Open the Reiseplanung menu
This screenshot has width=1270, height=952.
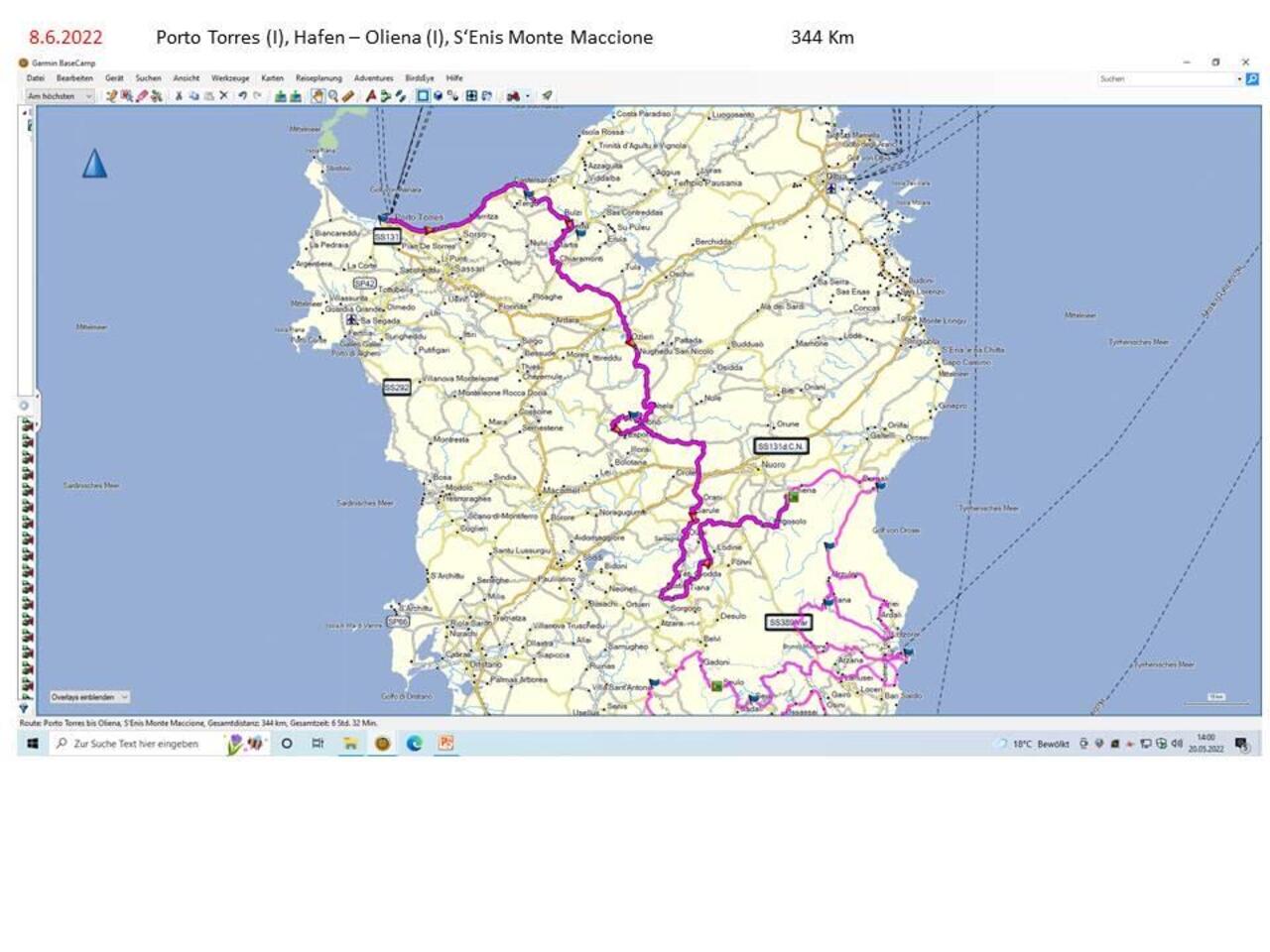point(317,78)
